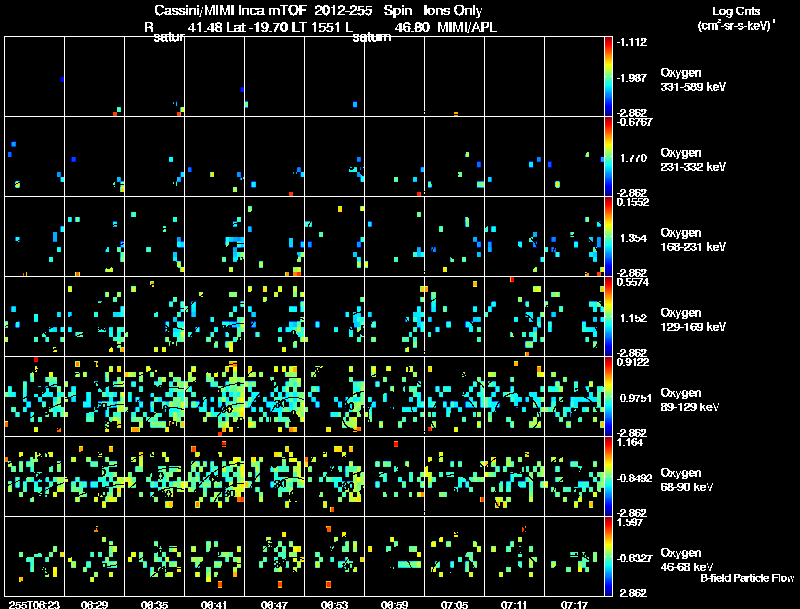Image resolution: width=800 pixels, height=609 pixels.
Task: Click the 'Oxygen 331-589 keV' row label
Action: pyautogui.click(x=692, y=80)
